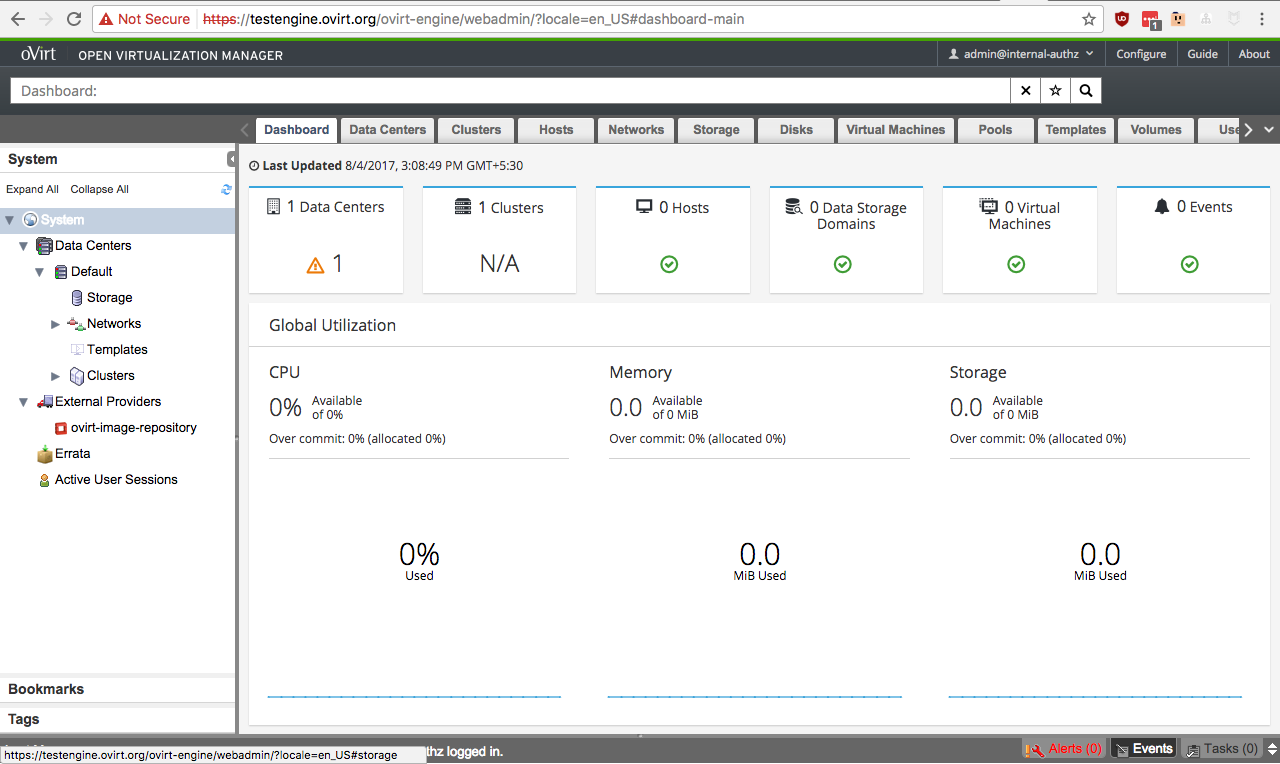The height and width of the screenshot is (764, 1280).
Task: Click Collapse All link
Action: [99, 189]
